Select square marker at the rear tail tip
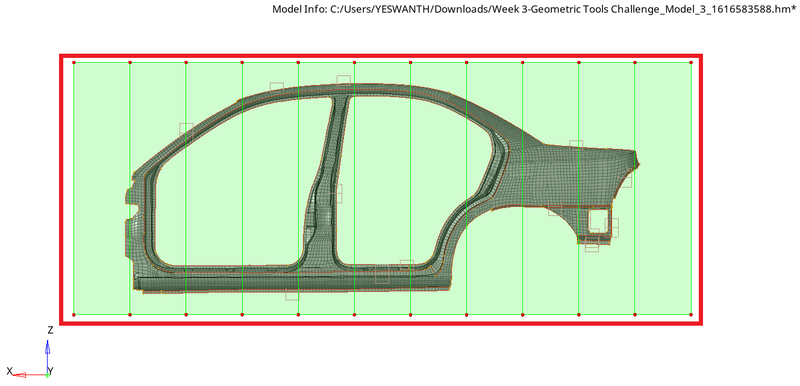800x386 pixels. (626, 181)
